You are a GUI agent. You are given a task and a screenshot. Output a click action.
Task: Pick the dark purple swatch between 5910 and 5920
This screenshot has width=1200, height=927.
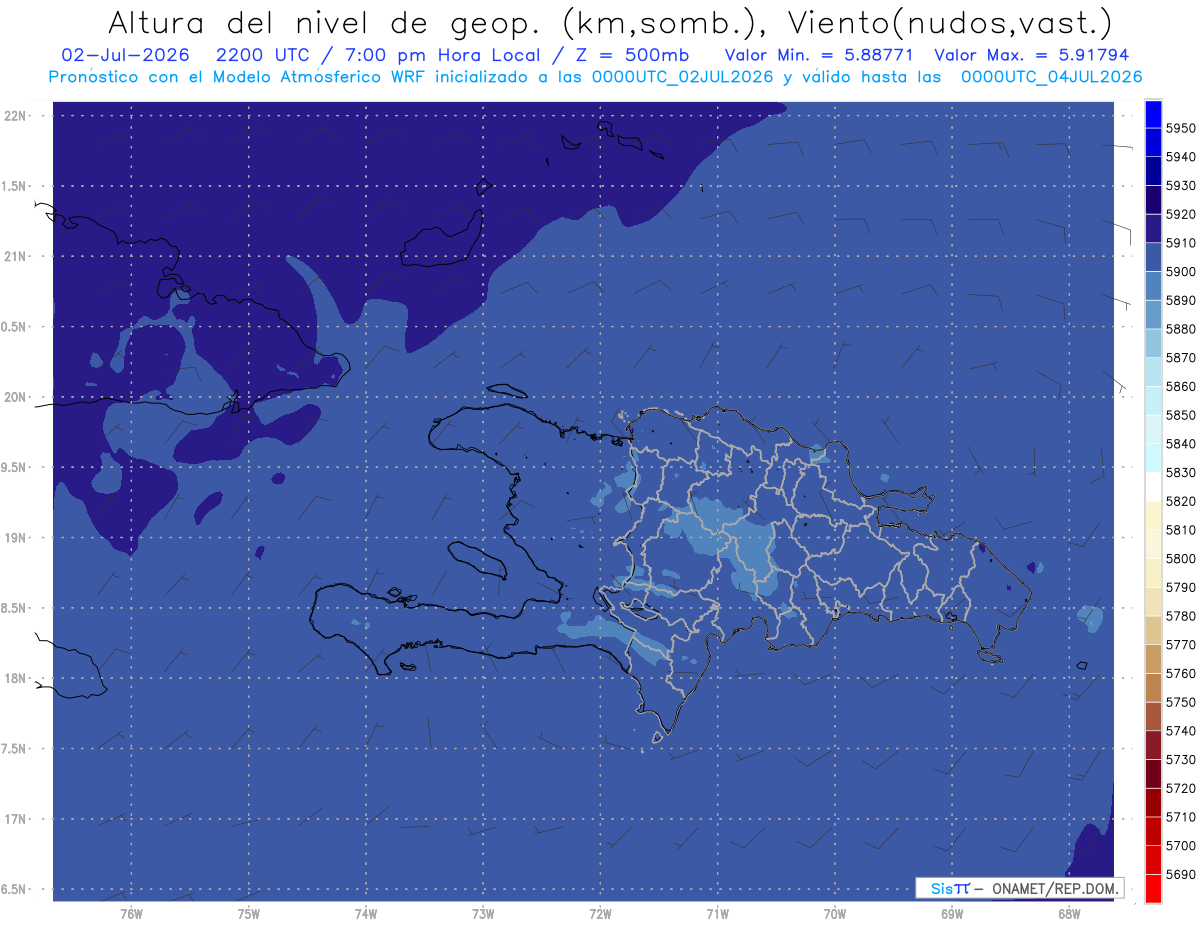pyautogui.click(x=1153, y=229)
